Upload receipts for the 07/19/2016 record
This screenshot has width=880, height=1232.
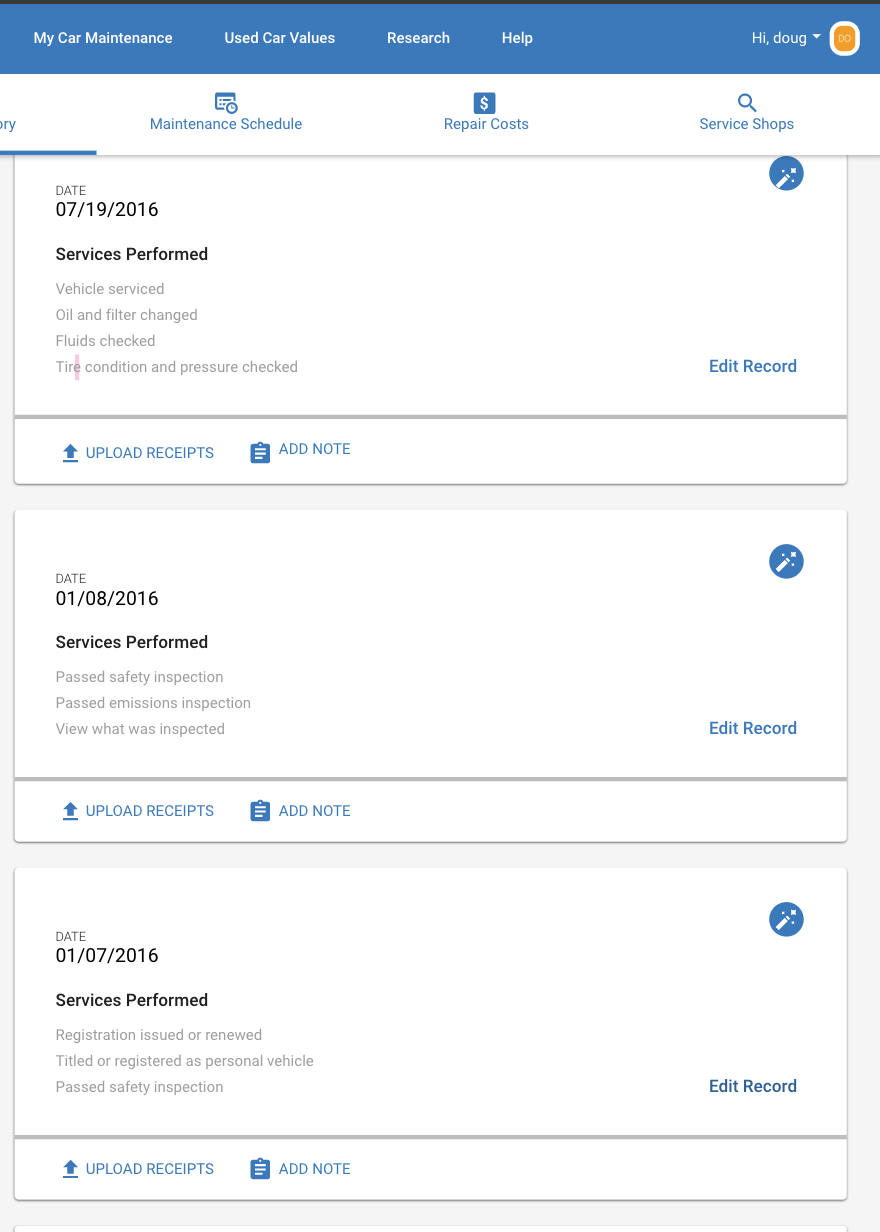138,453
